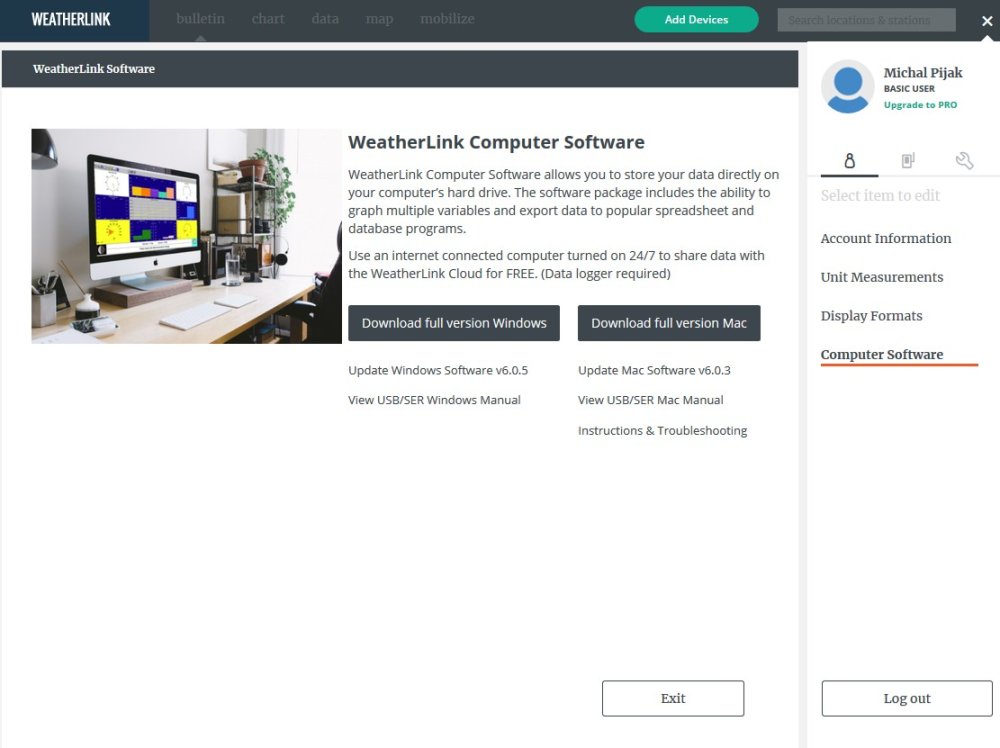
Task: Open the user profile avatar
Action: click(x=847, y=87)
